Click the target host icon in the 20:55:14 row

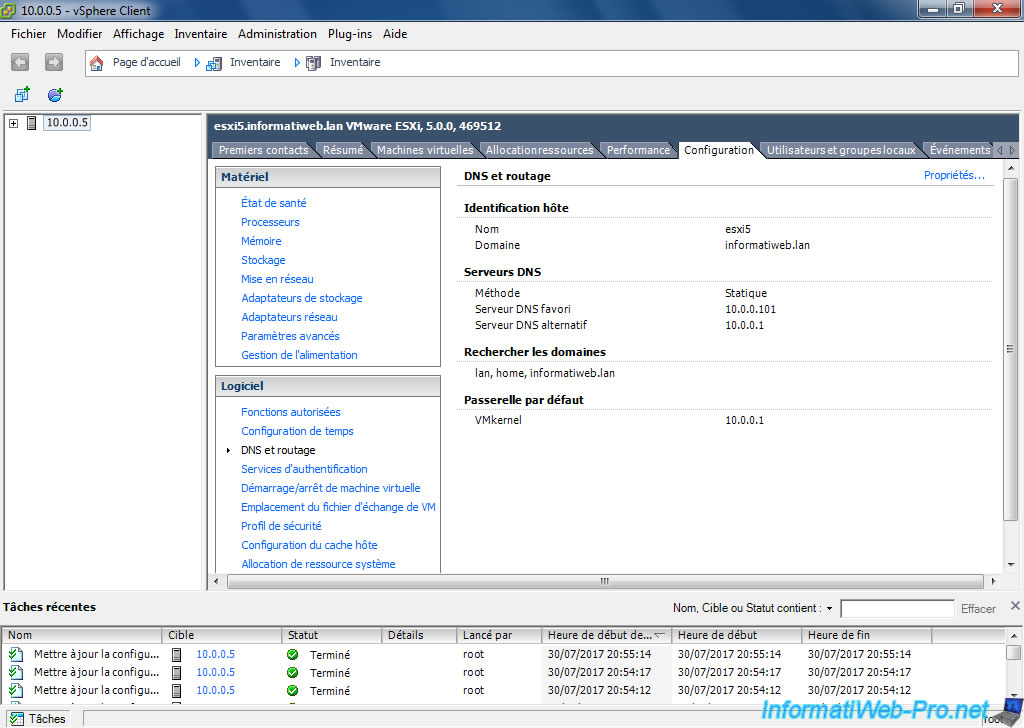pos(176,654)
